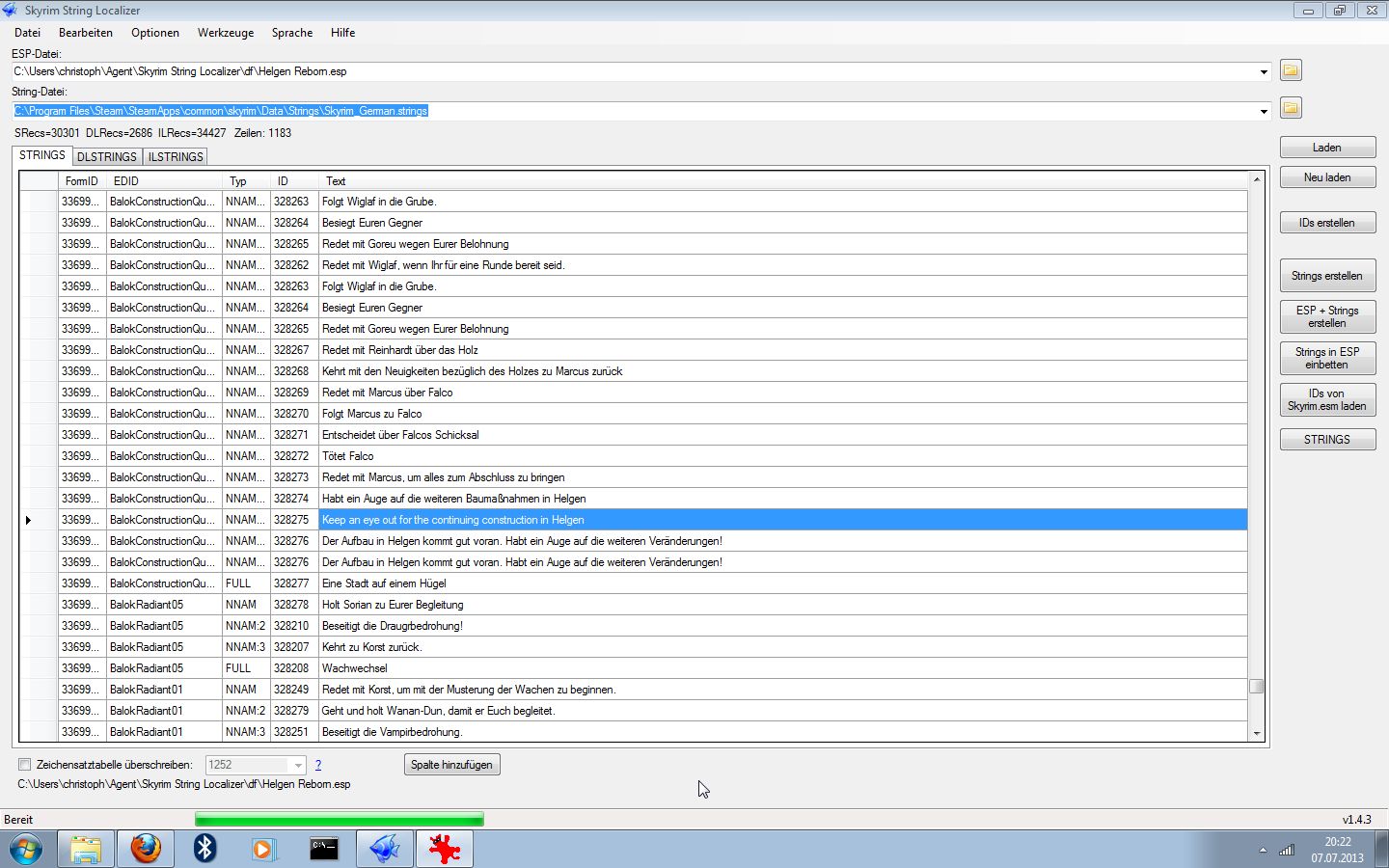Open the Werkzeuge menu
The width and height of the screenshot is (1389, 868).
[x=226, y=33]
